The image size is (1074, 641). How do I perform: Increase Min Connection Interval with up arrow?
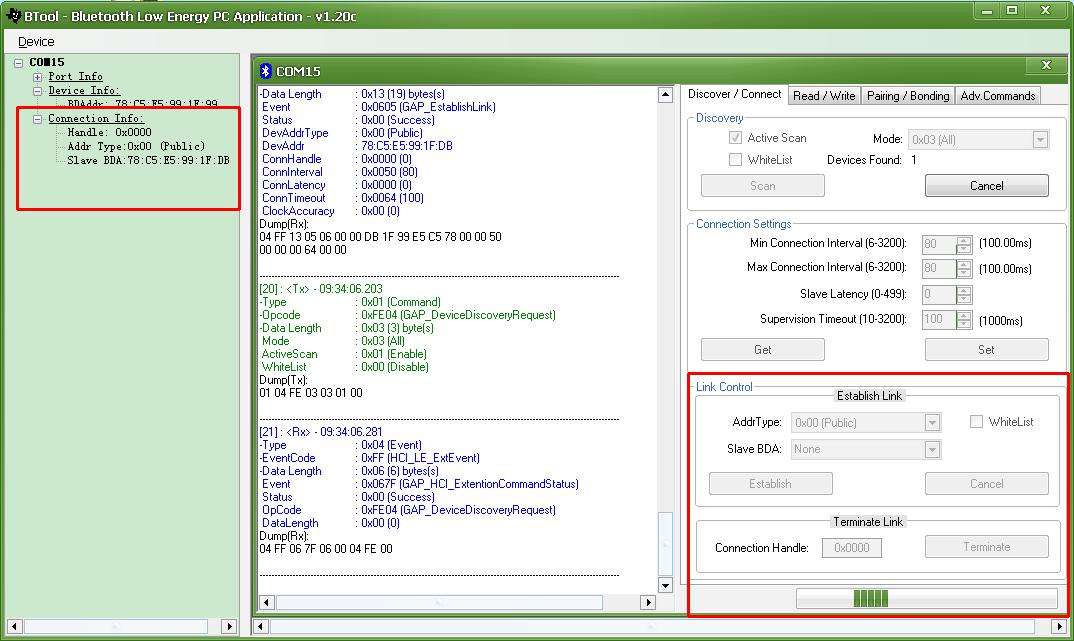[964, 240]
